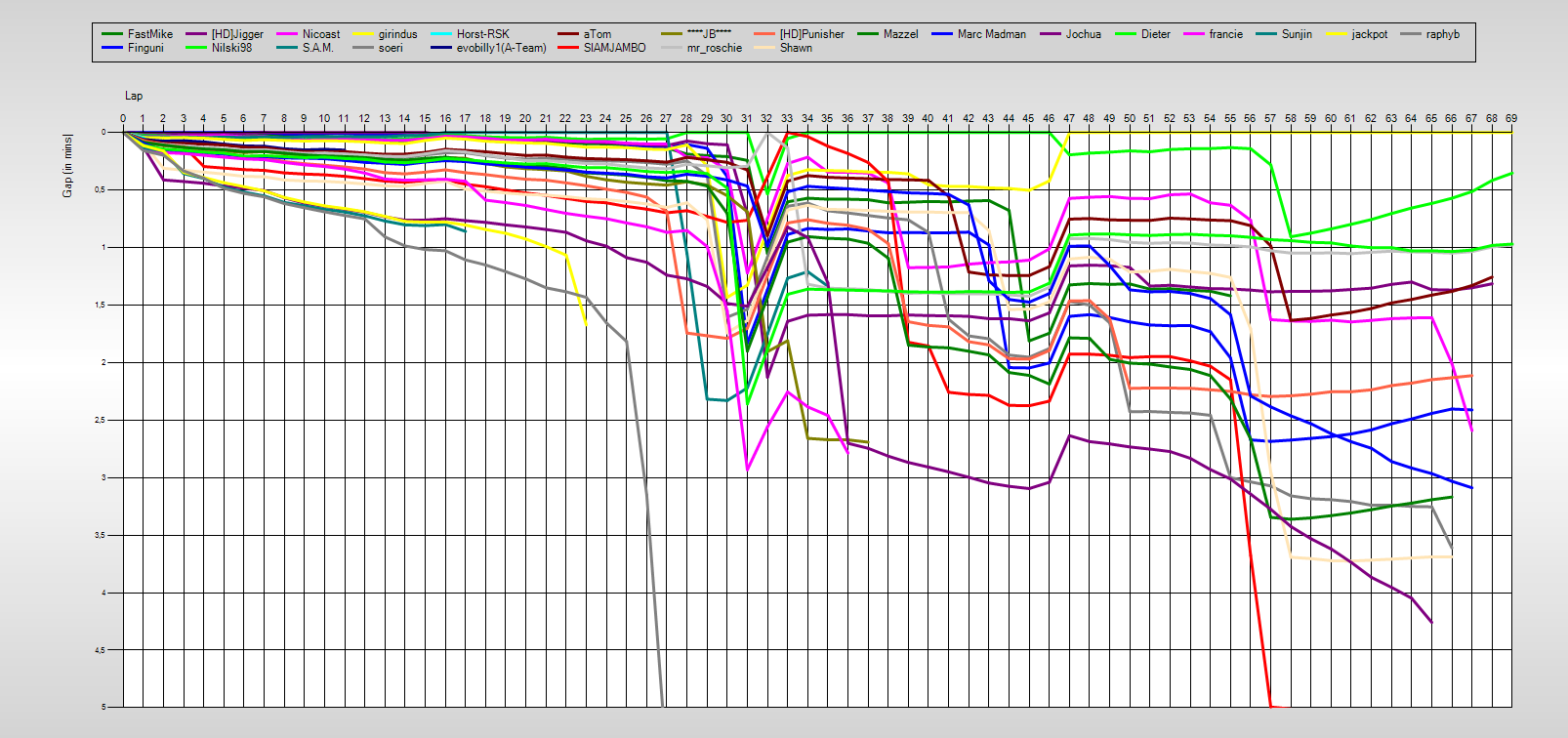Click the Jochua legend label

1083,34
